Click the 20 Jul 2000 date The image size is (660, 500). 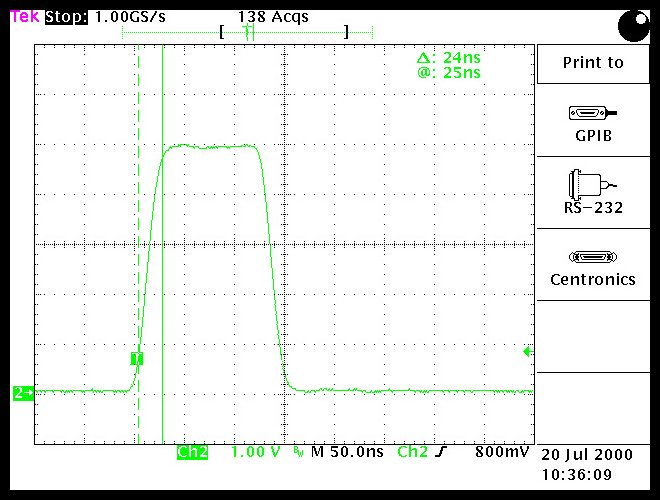tap(587, 455)
